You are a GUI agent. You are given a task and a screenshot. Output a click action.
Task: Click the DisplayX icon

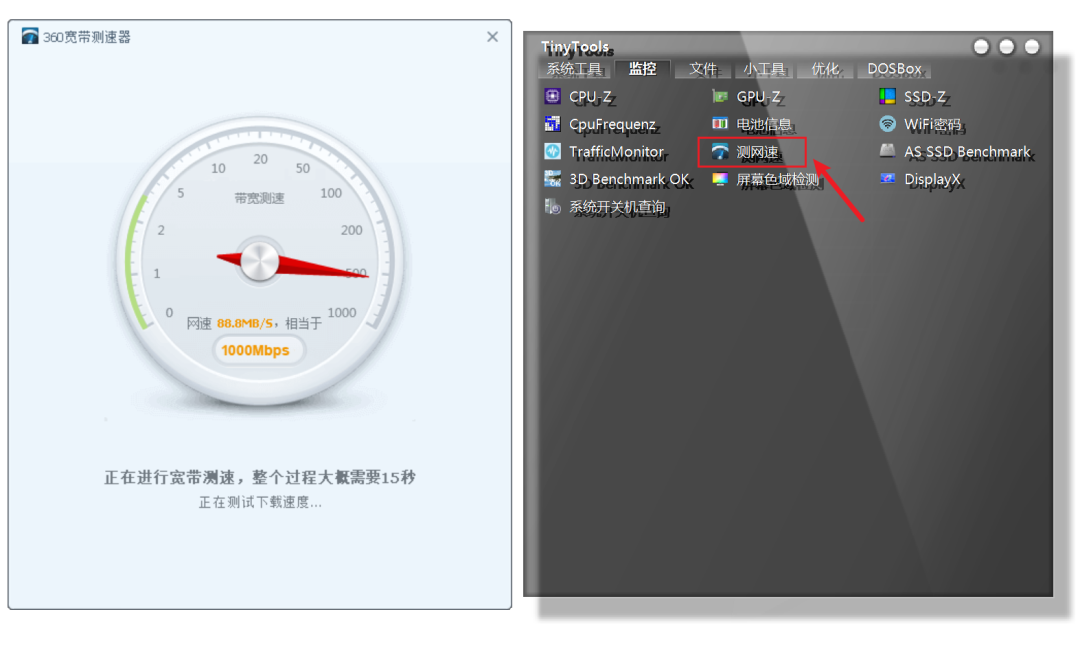point(887,178)
